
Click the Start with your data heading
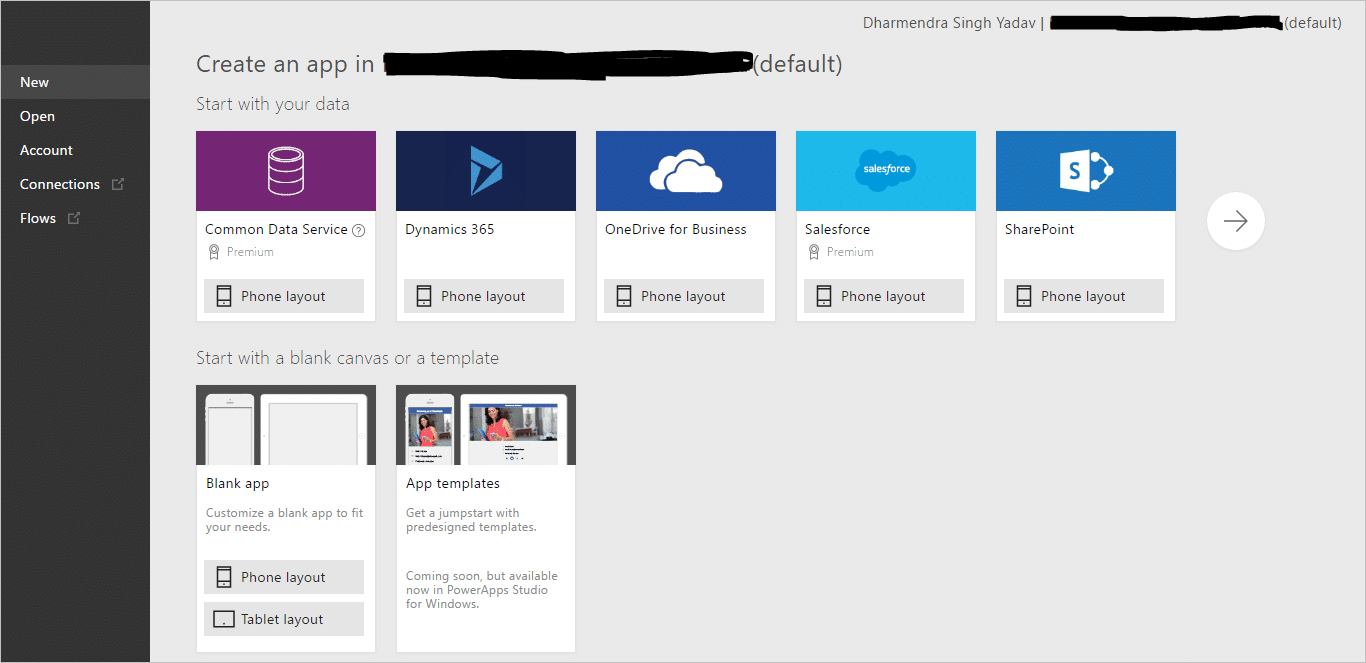(x=273, y=104)
